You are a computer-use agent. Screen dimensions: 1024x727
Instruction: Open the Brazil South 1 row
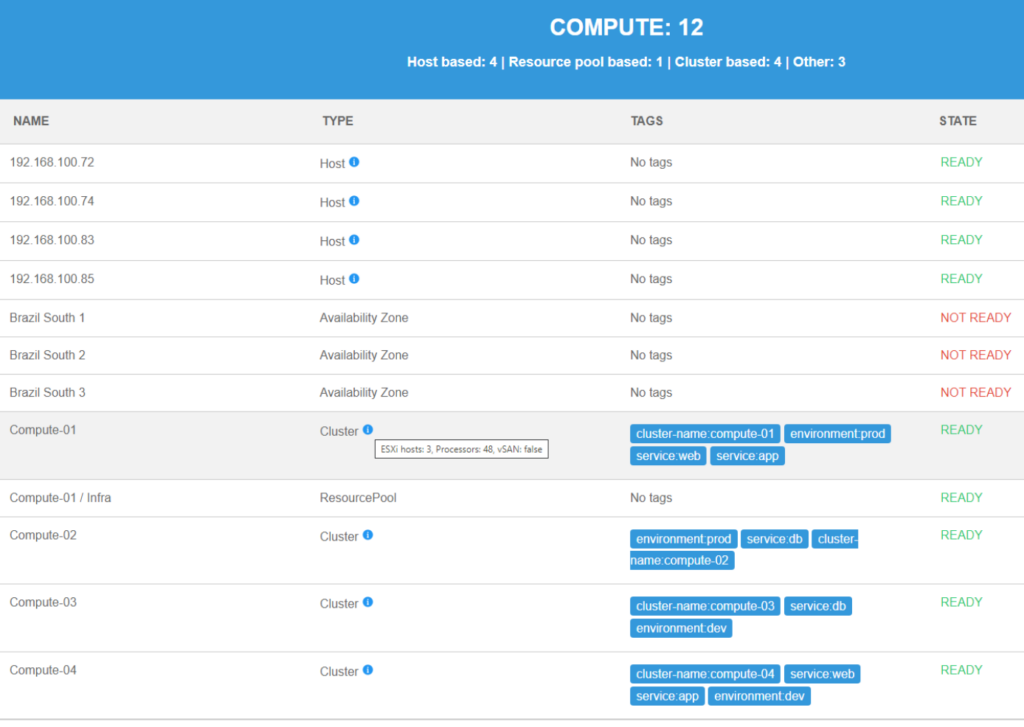pos(47,318)
